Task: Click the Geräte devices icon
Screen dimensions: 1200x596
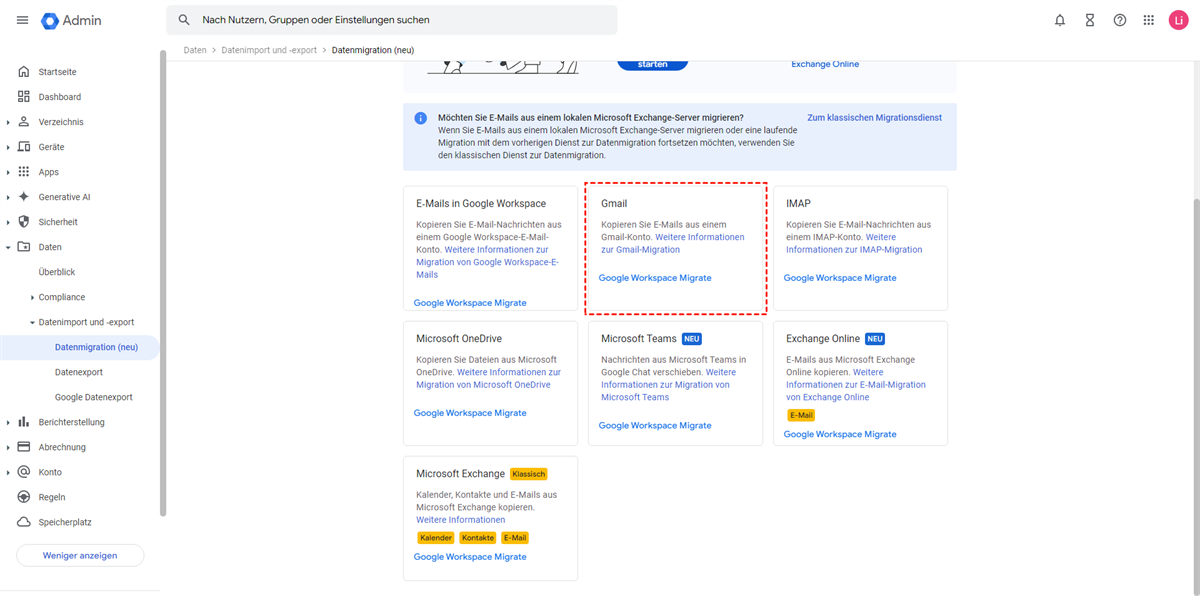Action: [x=24, y=147]
